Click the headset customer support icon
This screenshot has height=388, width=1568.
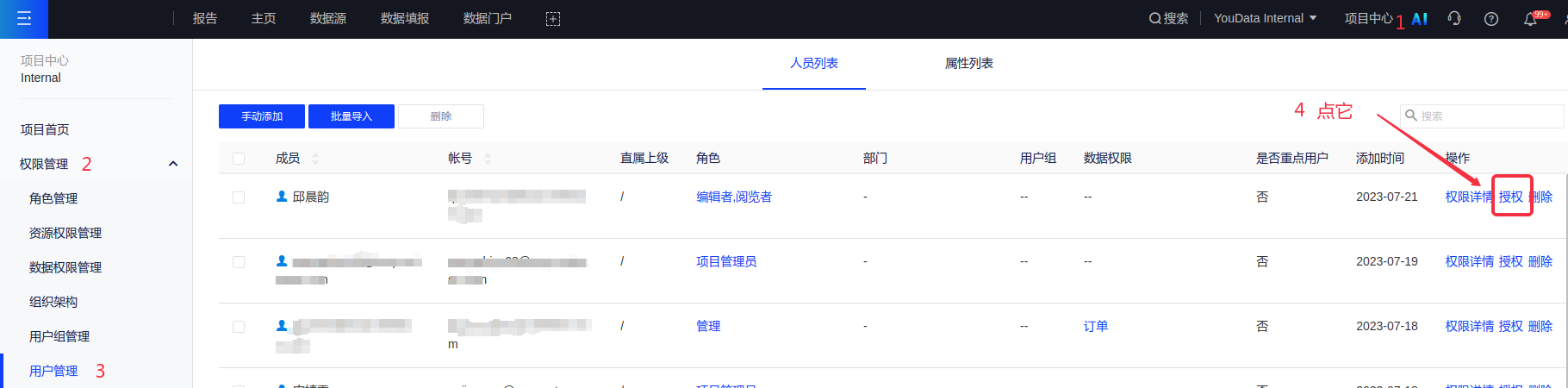pos(1454,19)
